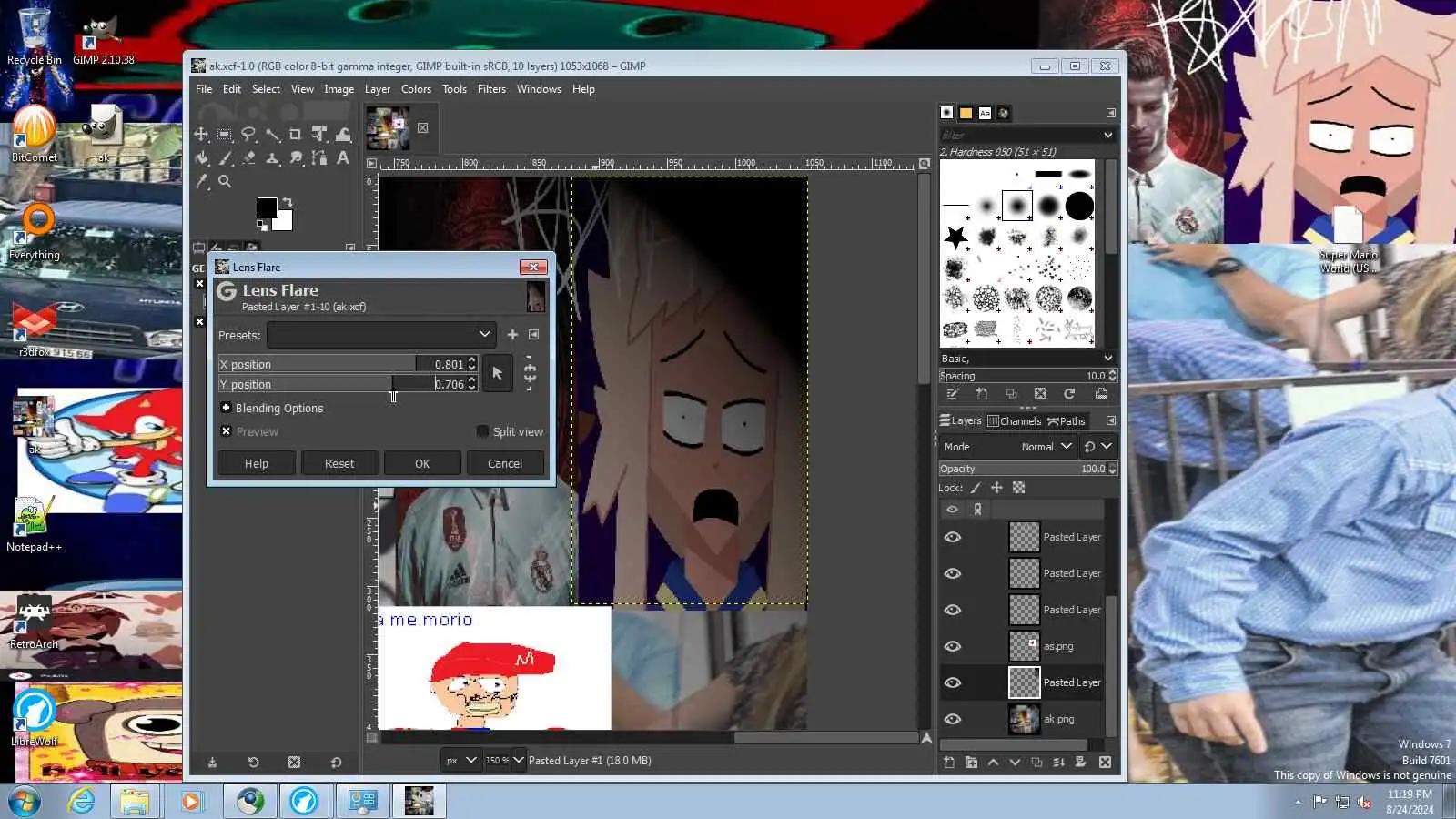Select the Color Picker eyedropper tool
1456x819 pixels.
[201, 181]
